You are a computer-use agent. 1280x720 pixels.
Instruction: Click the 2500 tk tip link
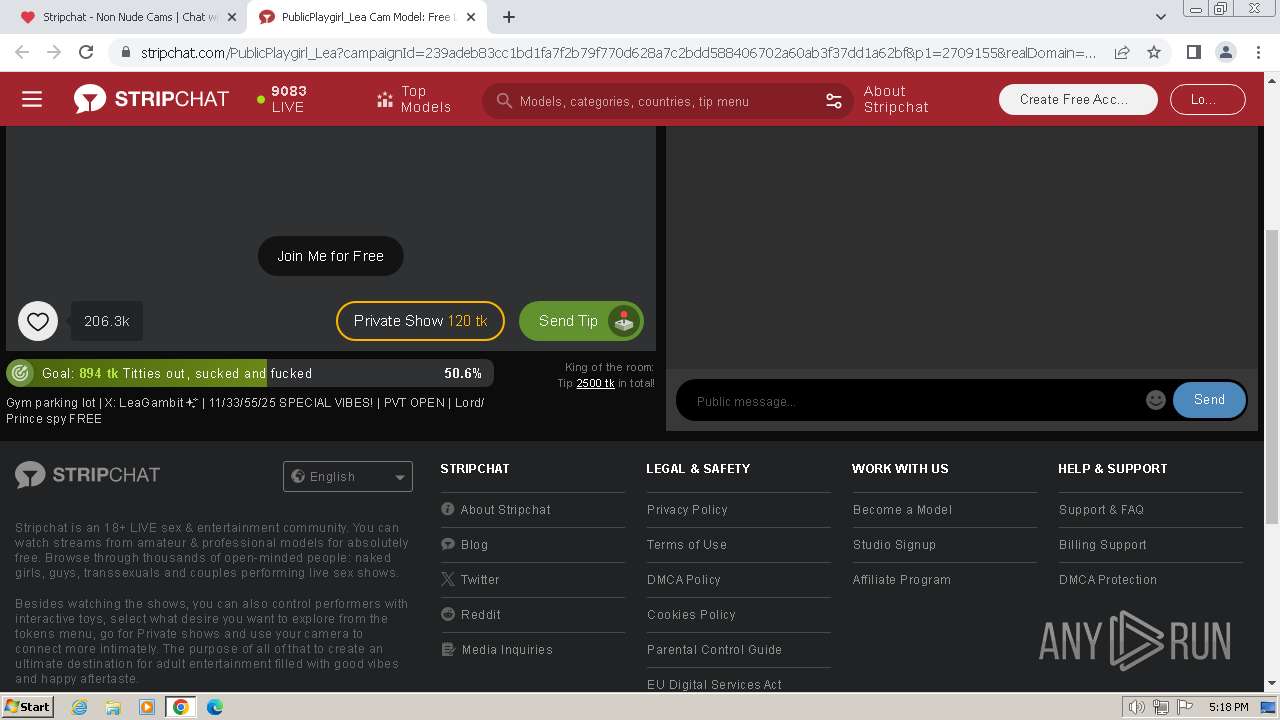point(595,383)
